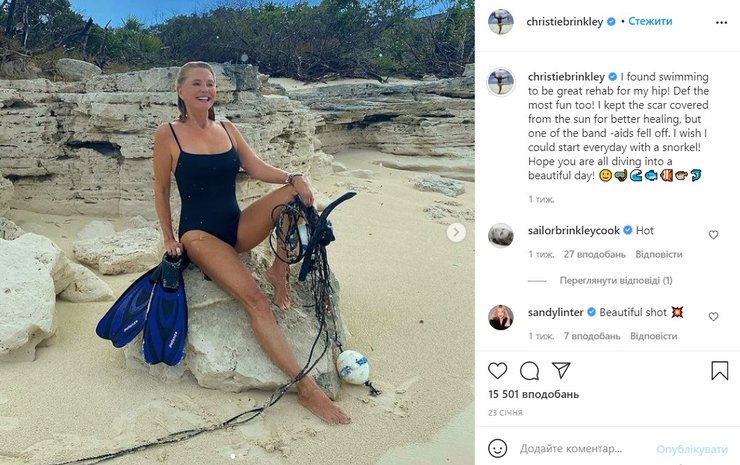The height and width of the screenshot is (465, 740).
Task: Go to next photo with carousel arrow
Action: [x=456, y=232]
